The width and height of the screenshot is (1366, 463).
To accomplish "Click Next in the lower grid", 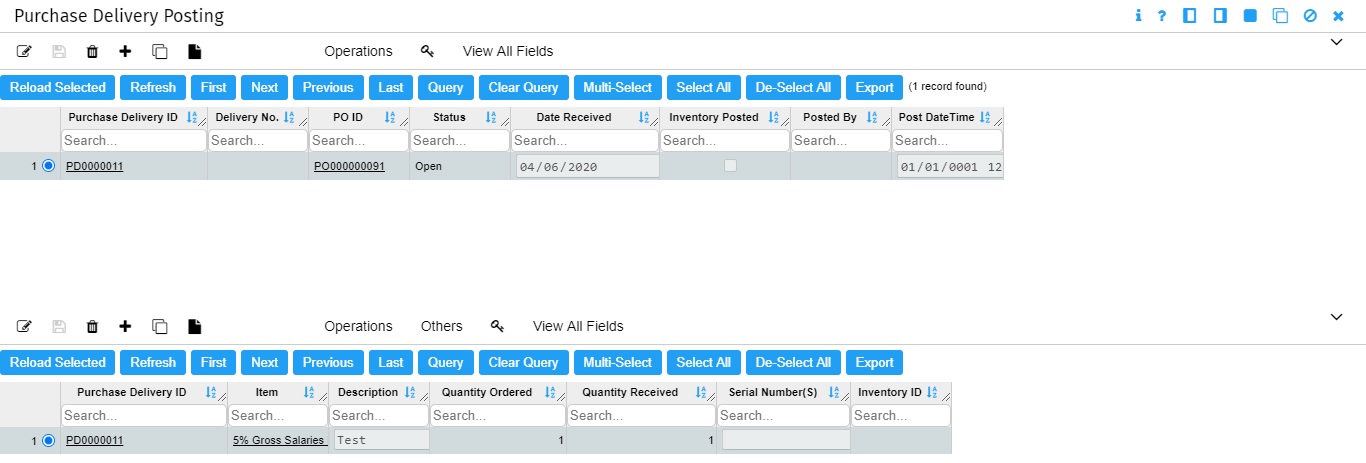I will [265, 362].
